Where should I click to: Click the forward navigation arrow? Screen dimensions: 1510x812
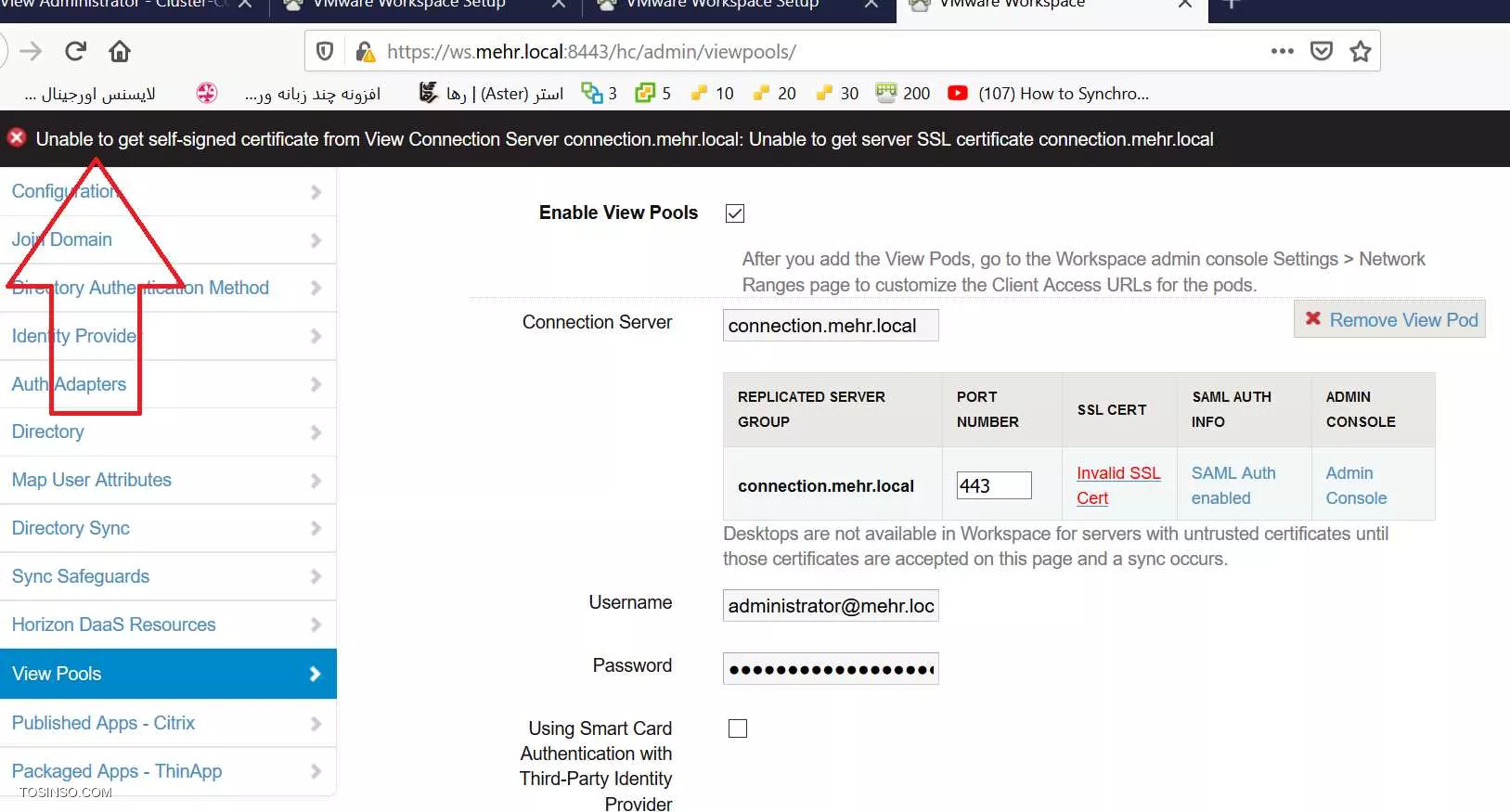pyautogui.click(x=31, y=51)
